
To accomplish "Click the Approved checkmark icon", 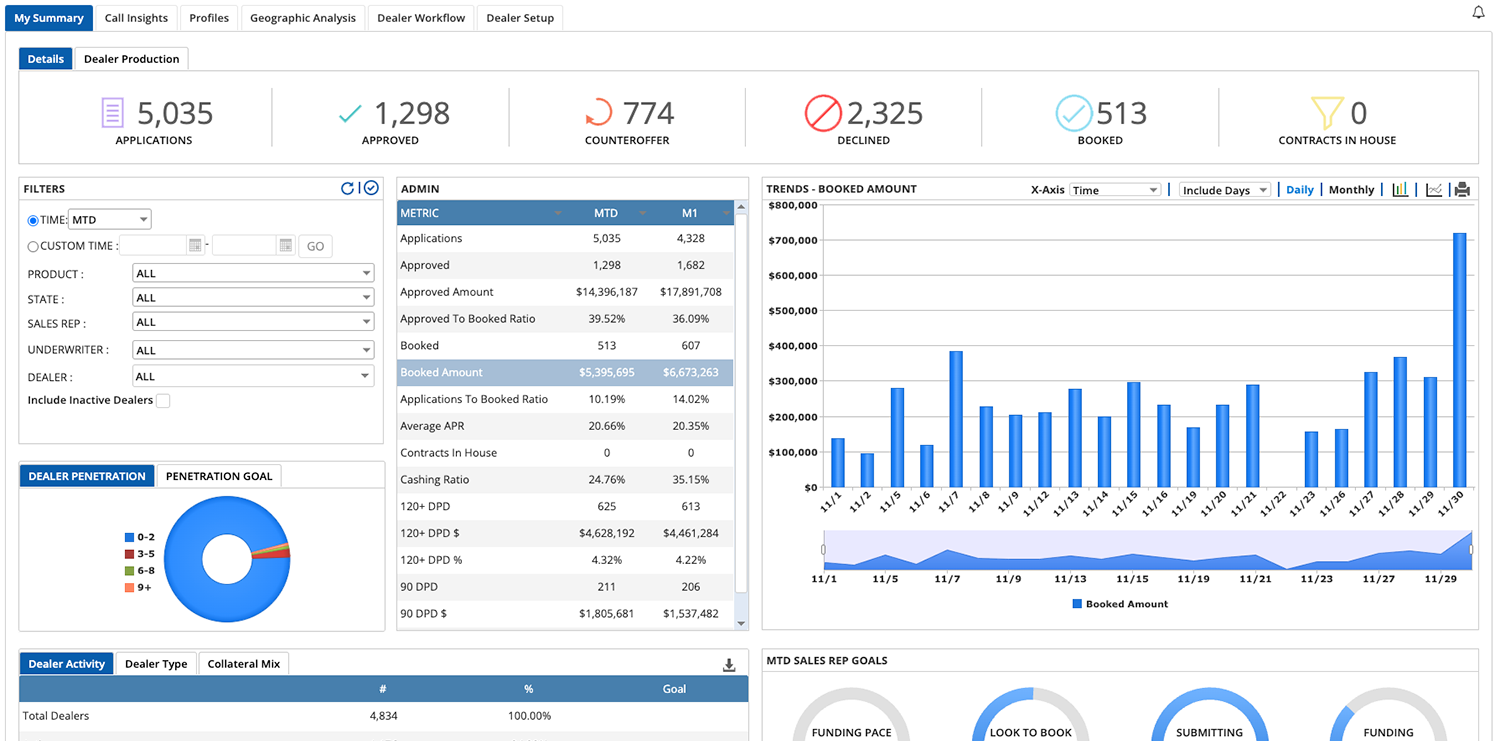I will (350, 114).
